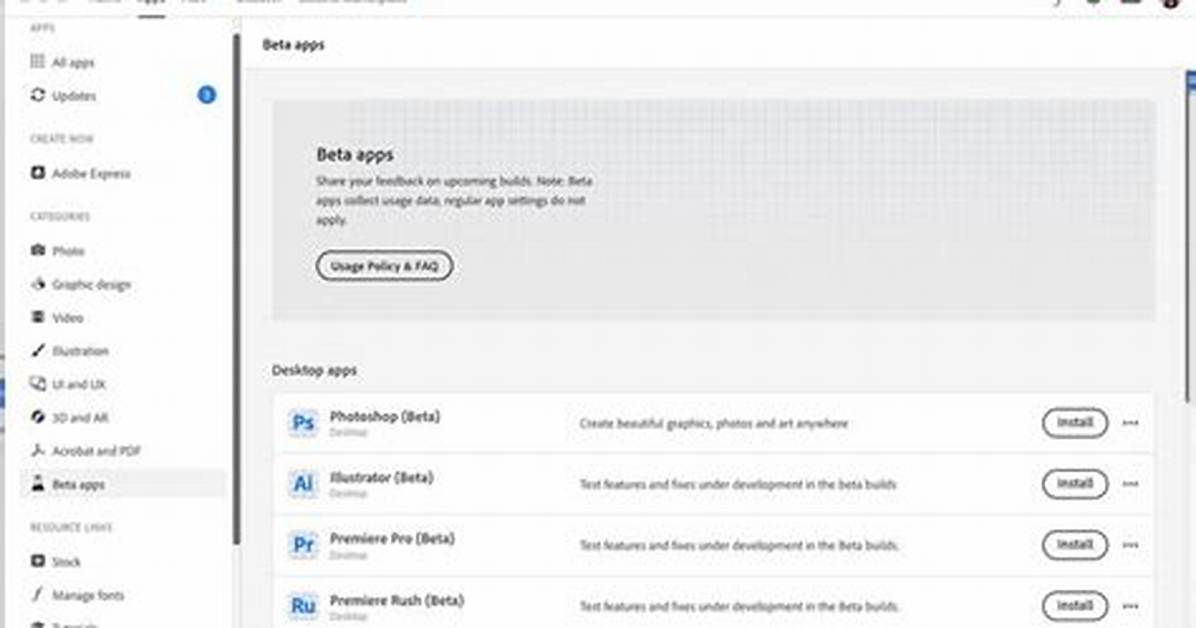Viewport: 1196px width, 628px height.
Task: Click the 'Share your feedback on upcoming builds' note
Action: point(455,201)
